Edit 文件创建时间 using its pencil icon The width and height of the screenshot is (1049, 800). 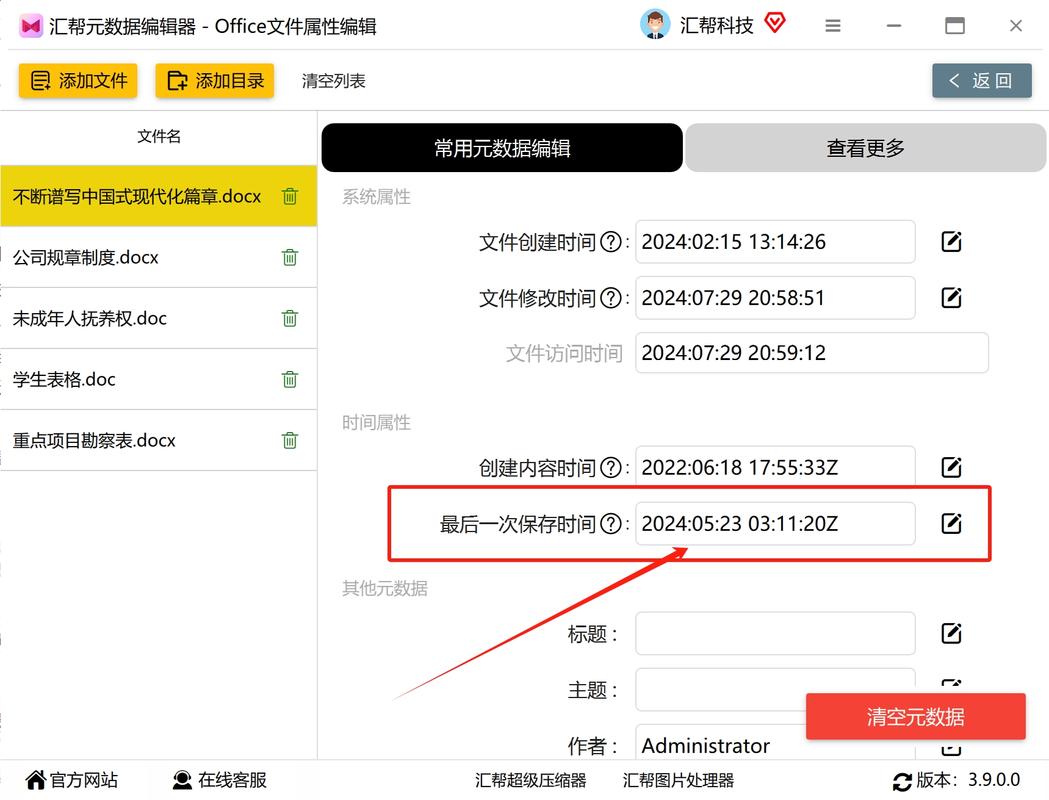tap(951, 241)
